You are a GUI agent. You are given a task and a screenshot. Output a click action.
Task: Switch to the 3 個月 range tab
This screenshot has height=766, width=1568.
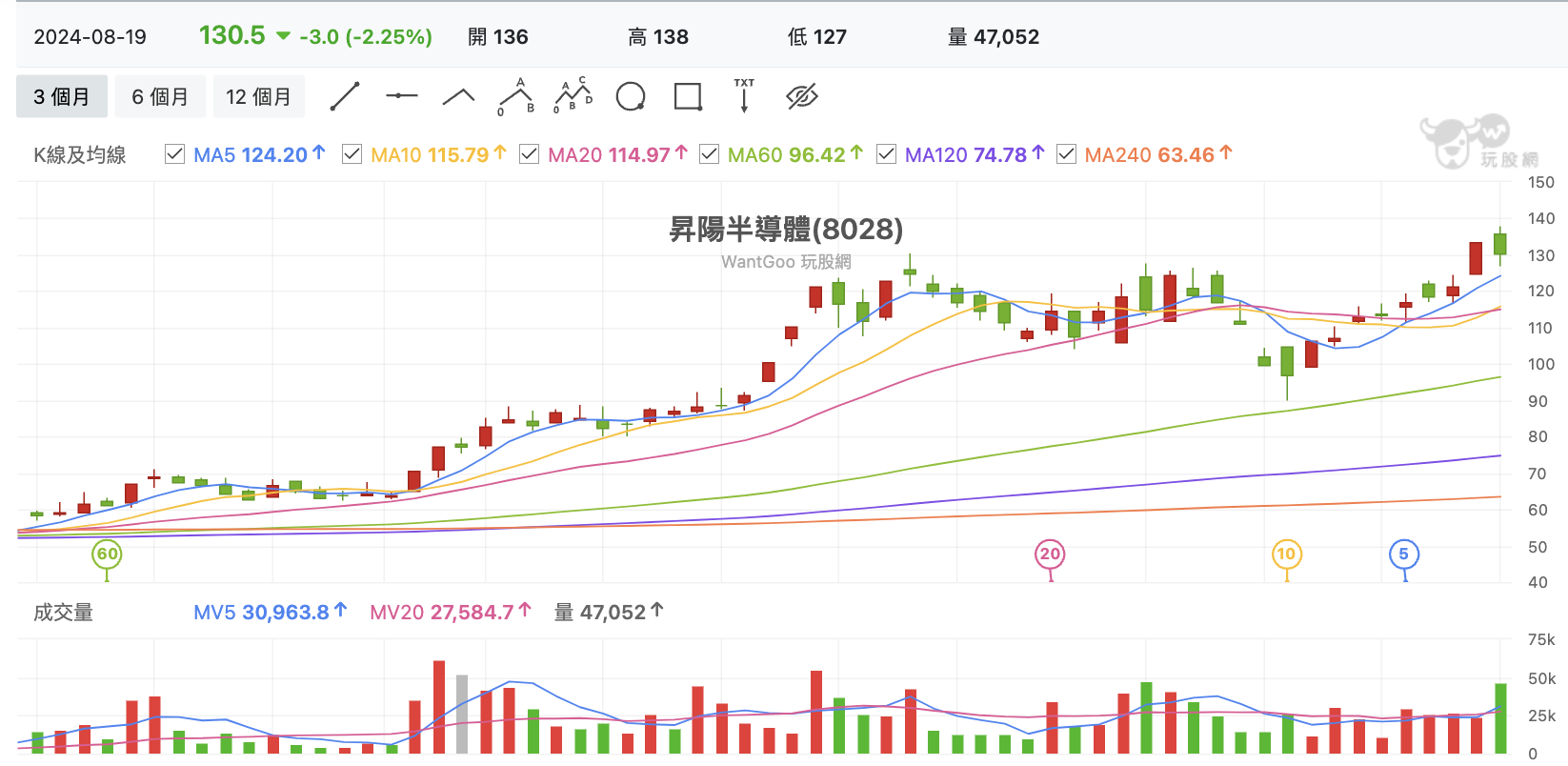(x=62, y=96)
